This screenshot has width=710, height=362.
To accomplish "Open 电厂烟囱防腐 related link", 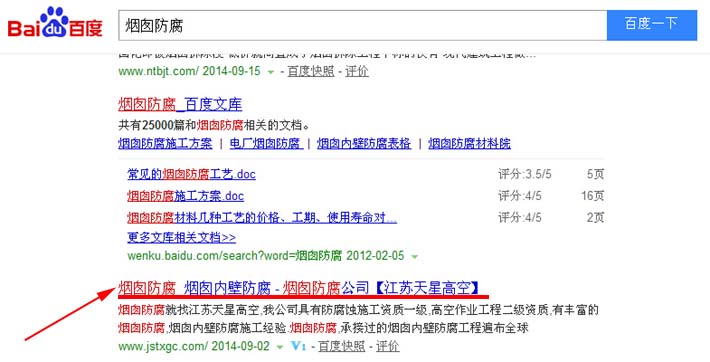I will tap(265, 144).
